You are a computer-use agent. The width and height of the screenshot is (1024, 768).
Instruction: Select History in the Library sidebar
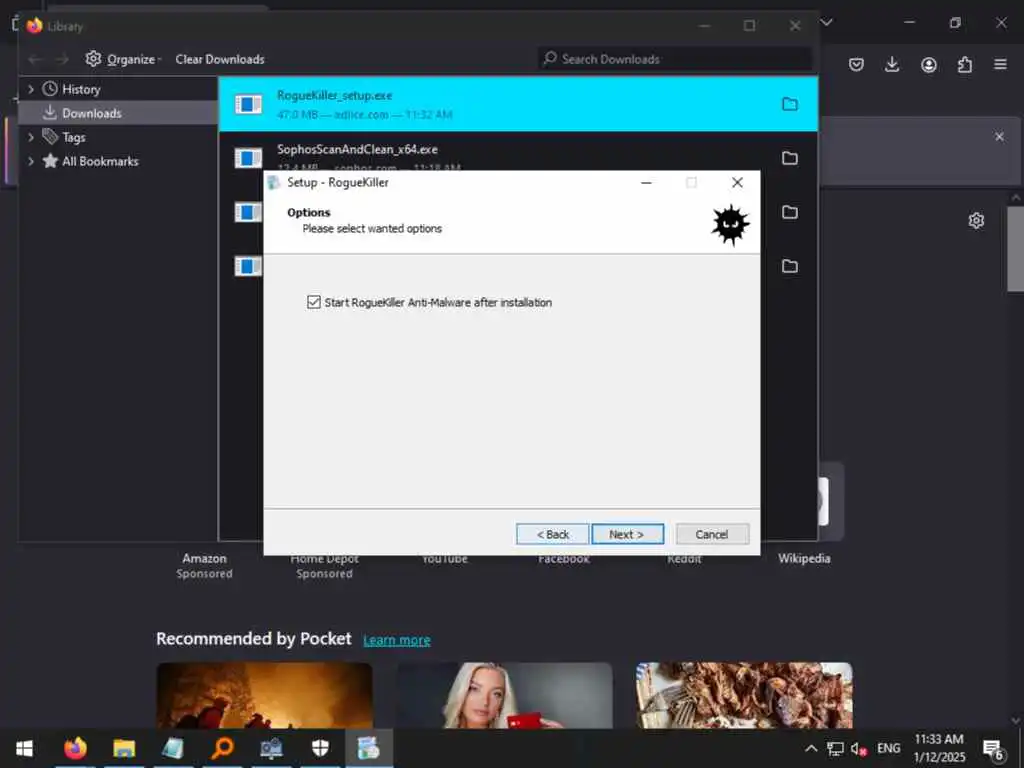point(80,89)
